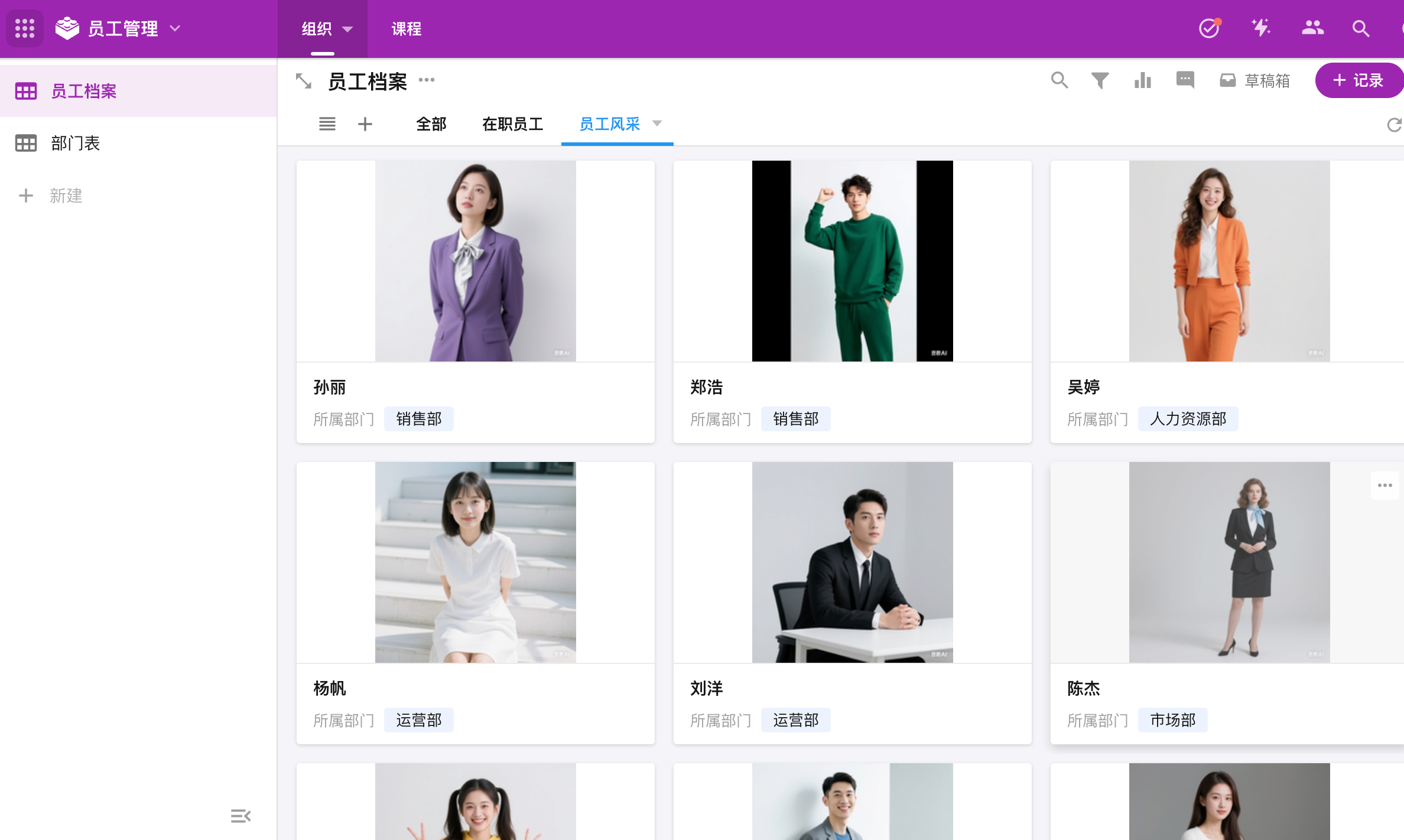Image resolution: width=1404 pixels, height=840 pixels.
Task: Switch to the 在职员工 view
Action: pyautogui.click(x=513, y=124)
